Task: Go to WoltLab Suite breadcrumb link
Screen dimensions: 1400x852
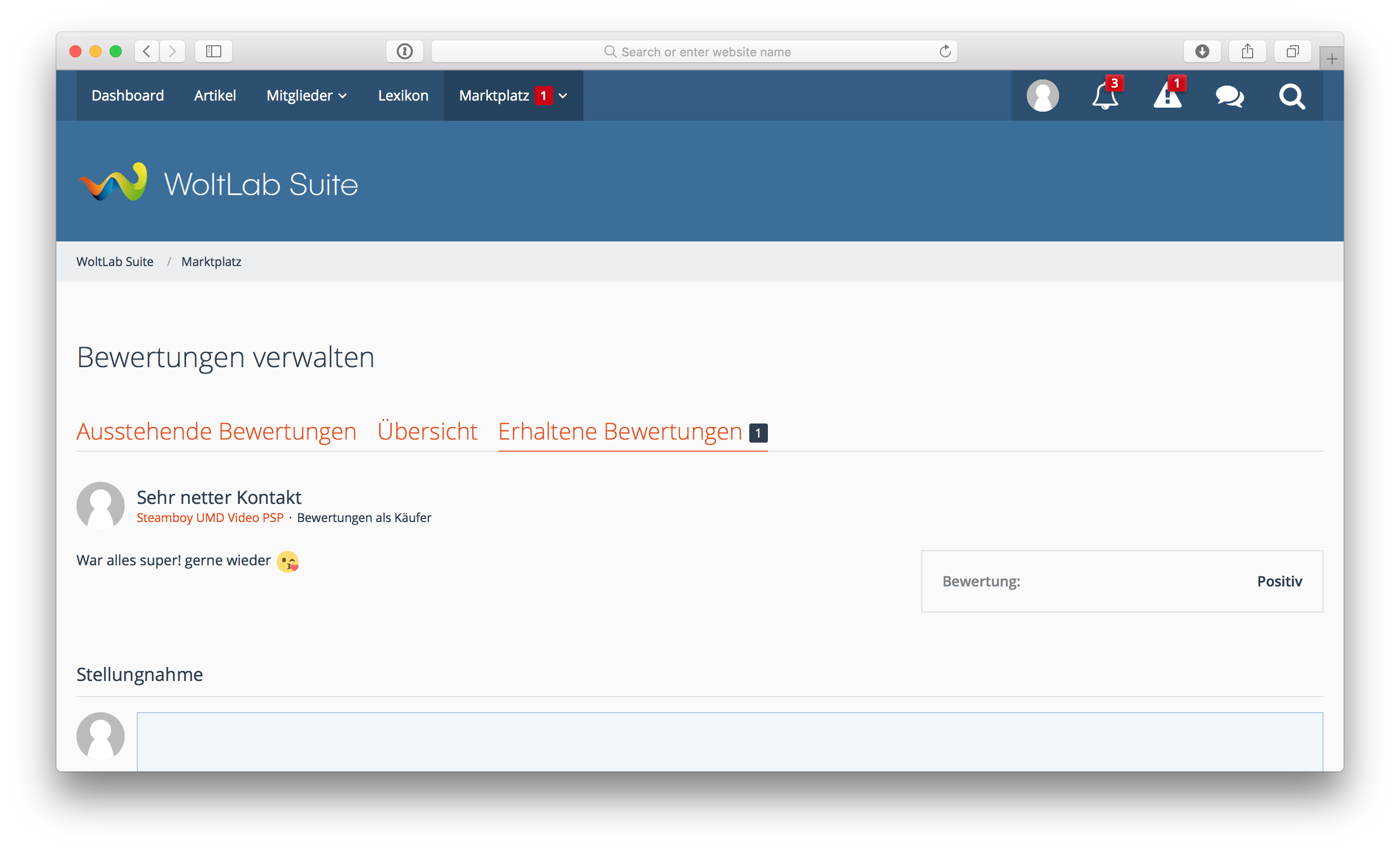Action: tap(115, 262)
